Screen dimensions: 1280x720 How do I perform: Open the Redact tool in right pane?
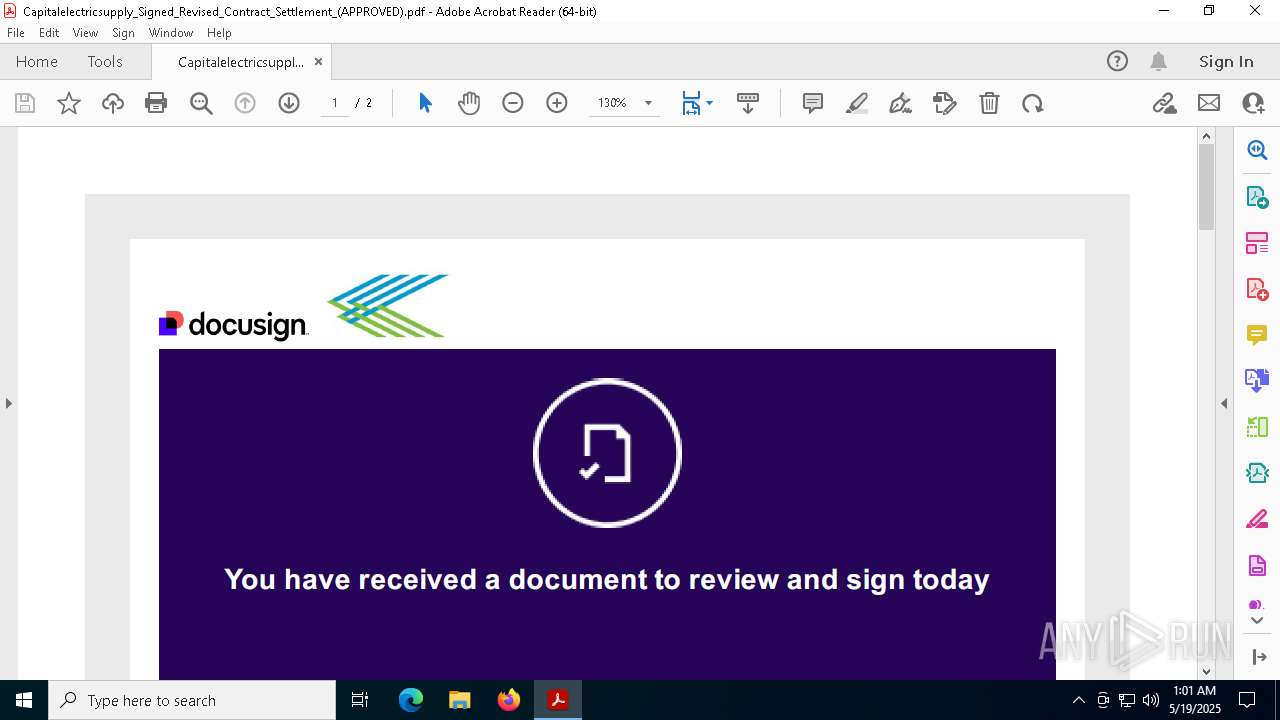tap(1257, 519)
